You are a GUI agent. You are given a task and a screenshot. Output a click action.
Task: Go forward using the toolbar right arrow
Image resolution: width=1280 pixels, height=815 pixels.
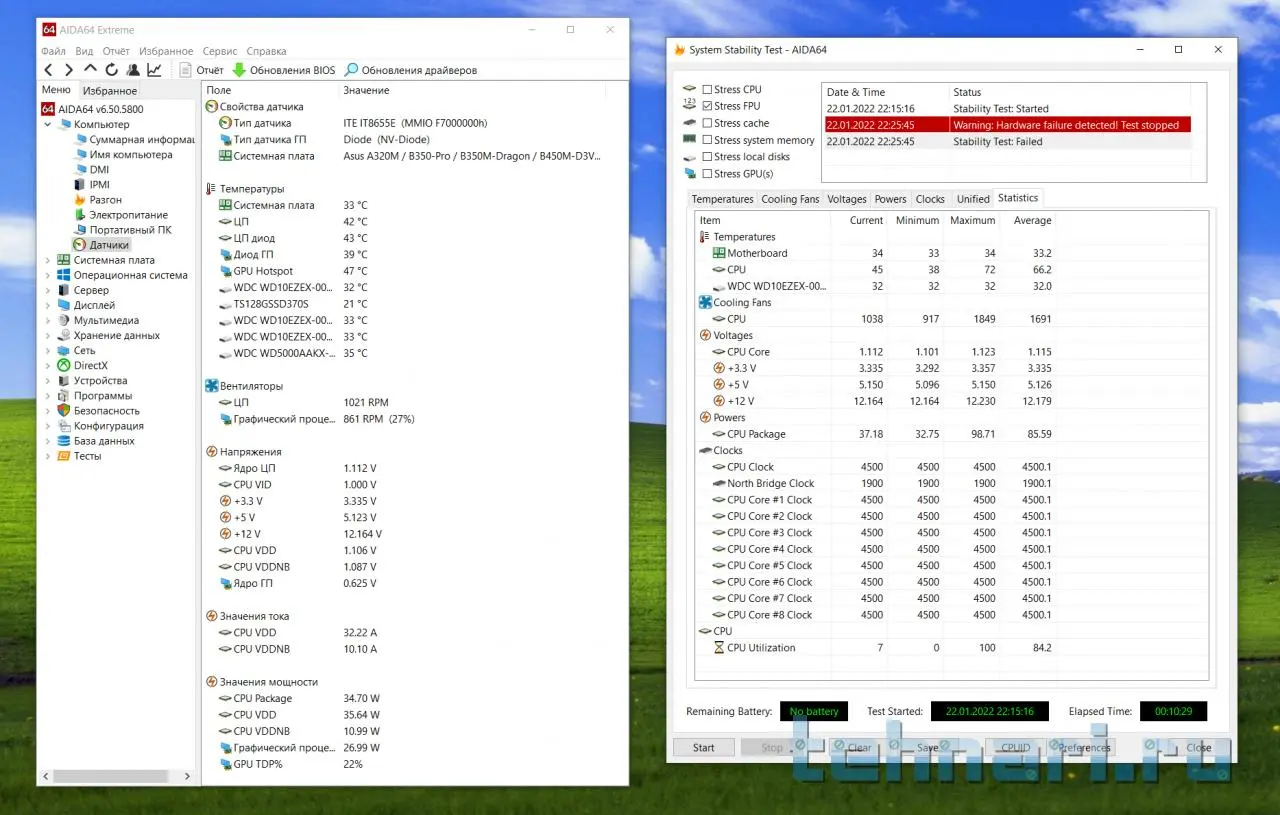click(69, 70)
